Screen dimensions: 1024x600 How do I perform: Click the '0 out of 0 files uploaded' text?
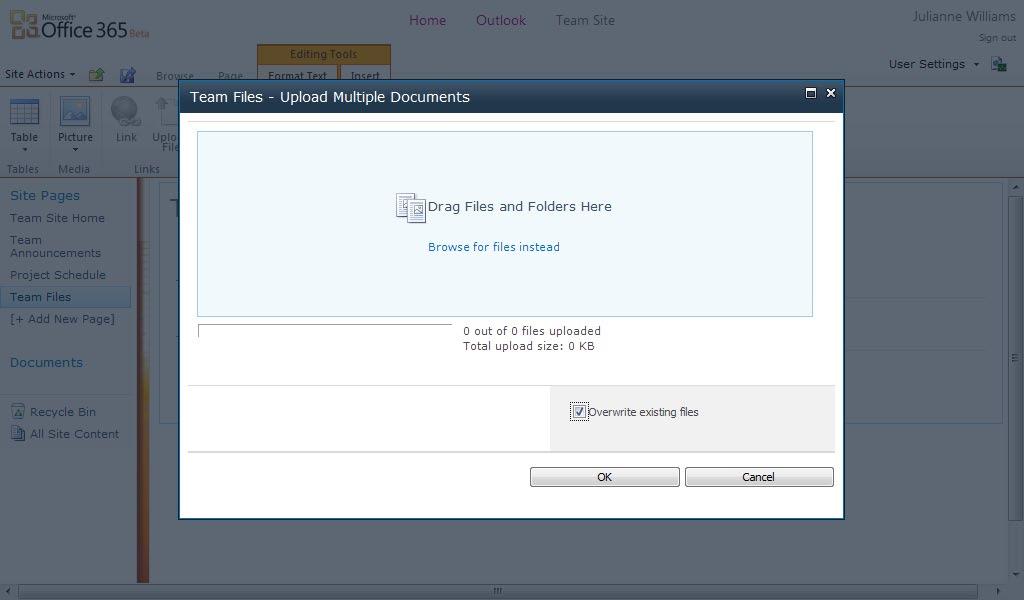pyautogui.click(x=532, y=331)
